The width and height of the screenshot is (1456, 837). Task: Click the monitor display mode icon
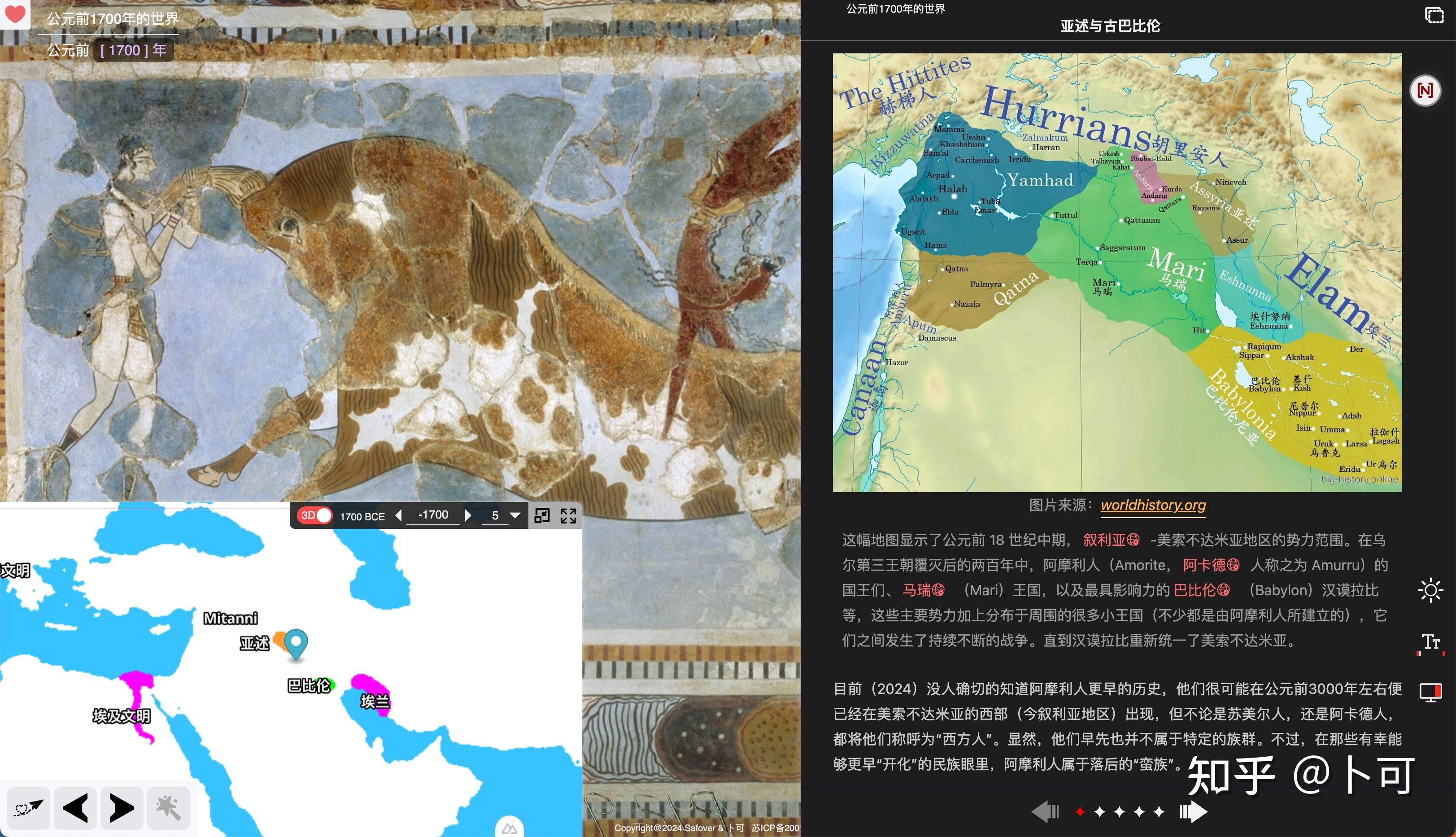coord(1430,692)
